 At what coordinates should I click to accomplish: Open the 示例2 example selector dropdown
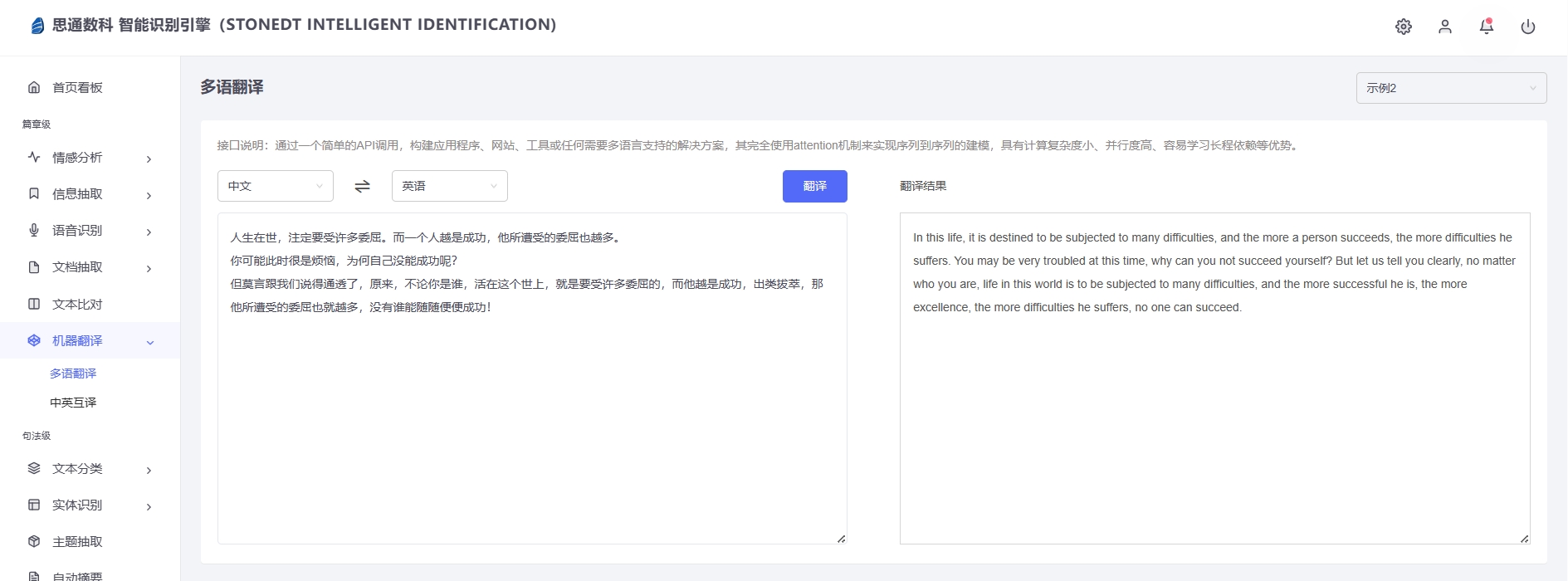1450,88
